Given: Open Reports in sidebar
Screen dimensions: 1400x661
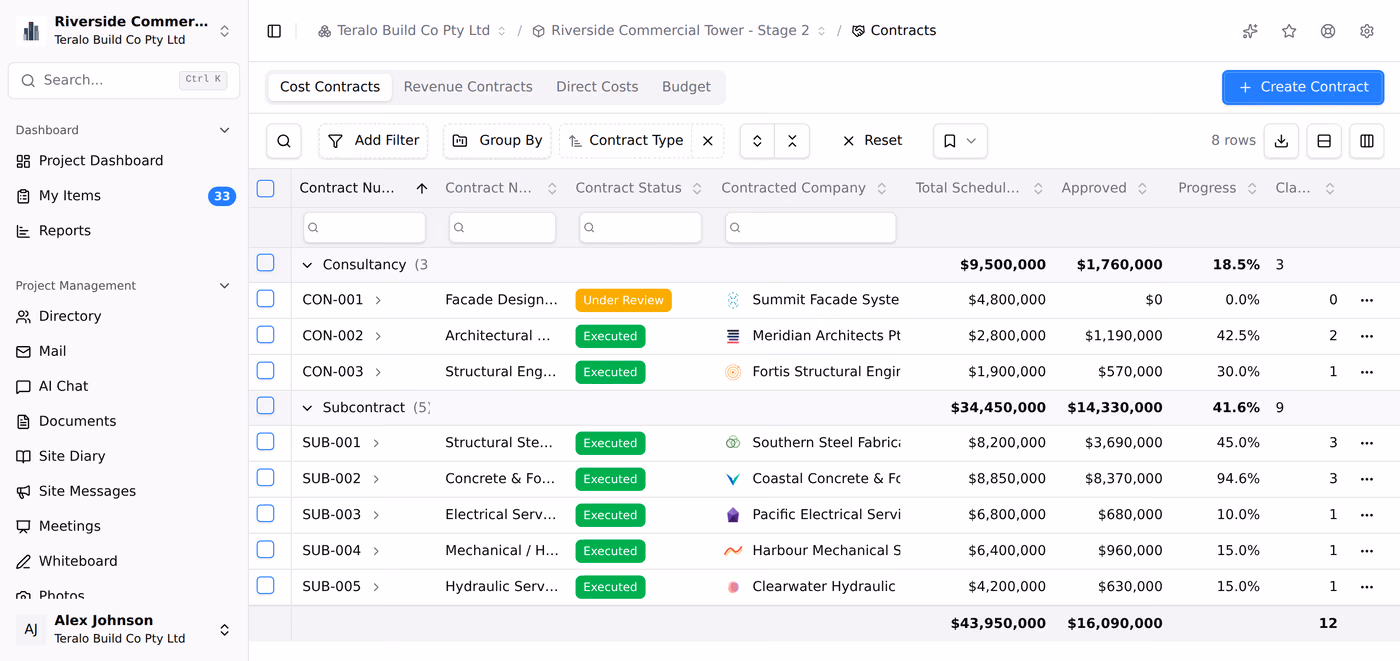Looking at the screenshot, I should pos(124,231).
